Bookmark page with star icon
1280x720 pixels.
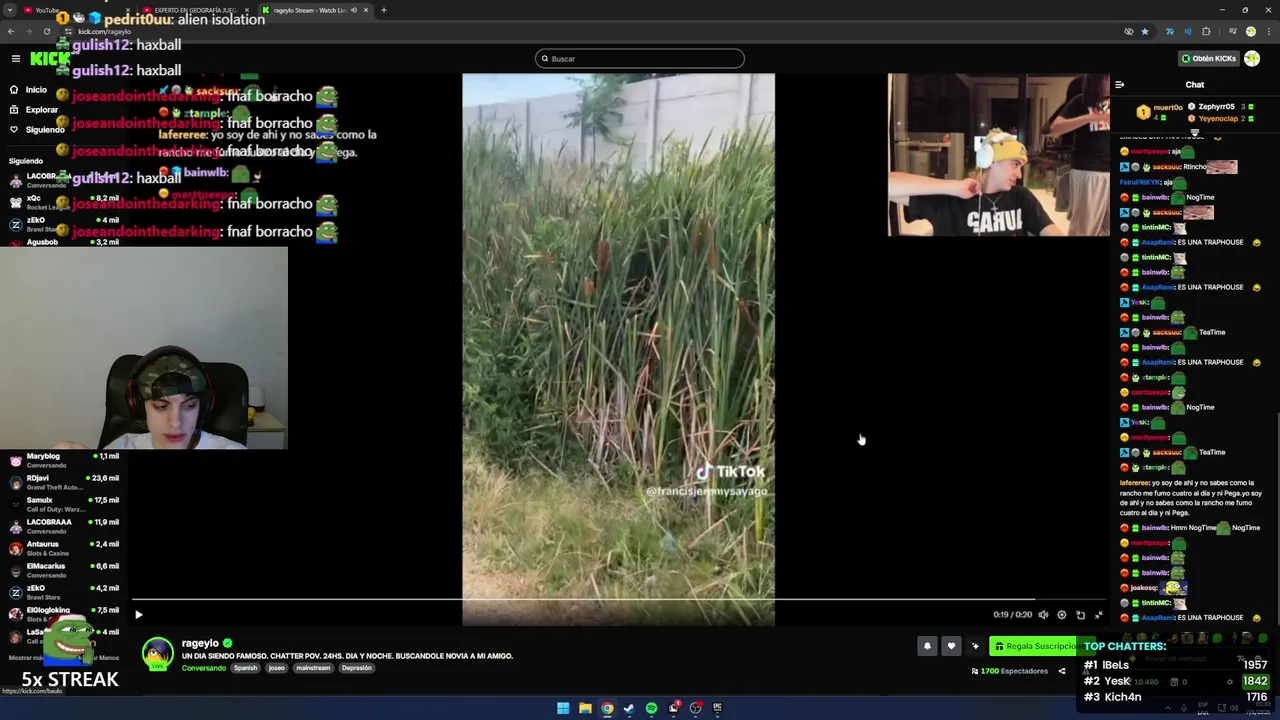point(1145,31)
